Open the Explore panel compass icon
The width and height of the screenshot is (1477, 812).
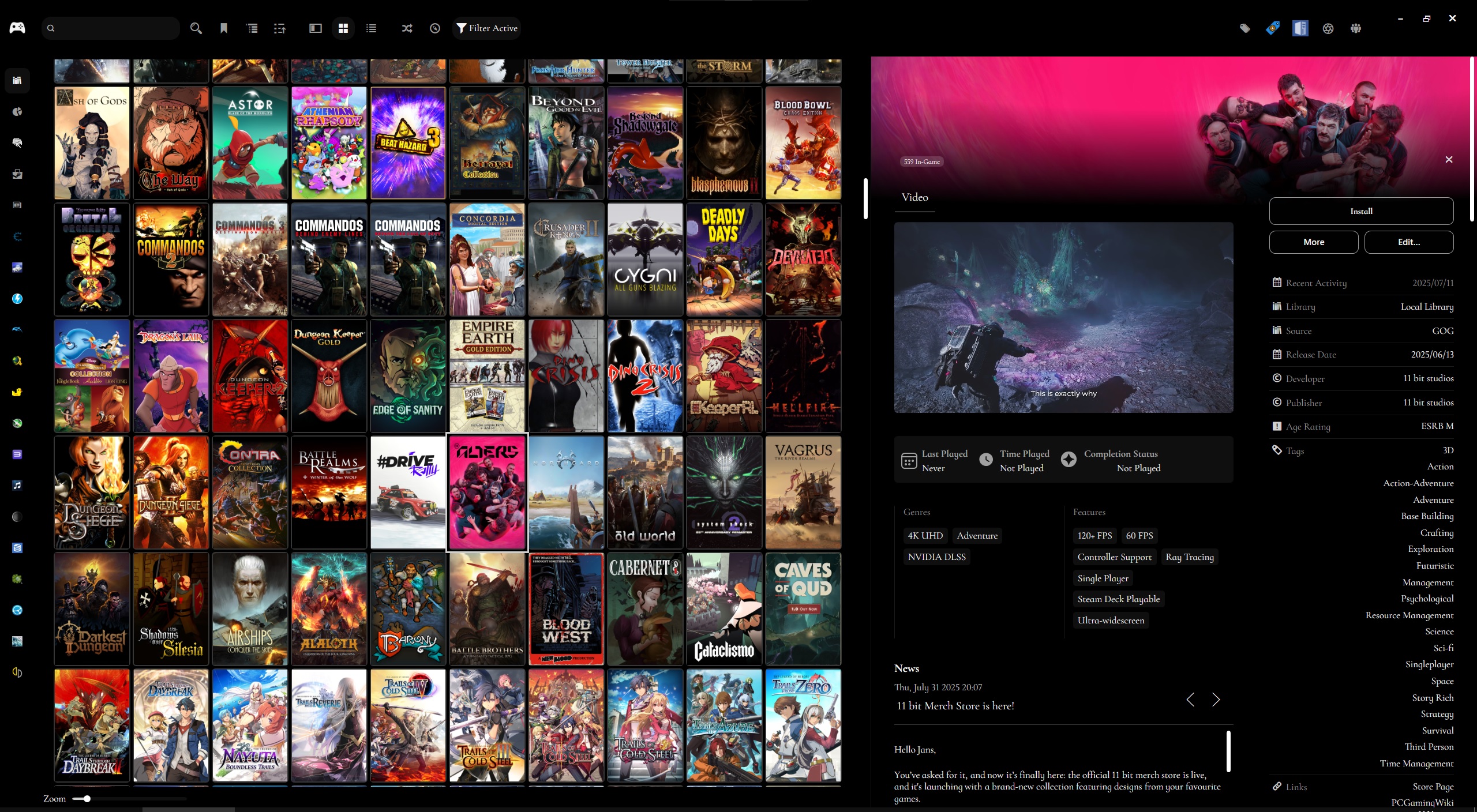coord(435,28)
